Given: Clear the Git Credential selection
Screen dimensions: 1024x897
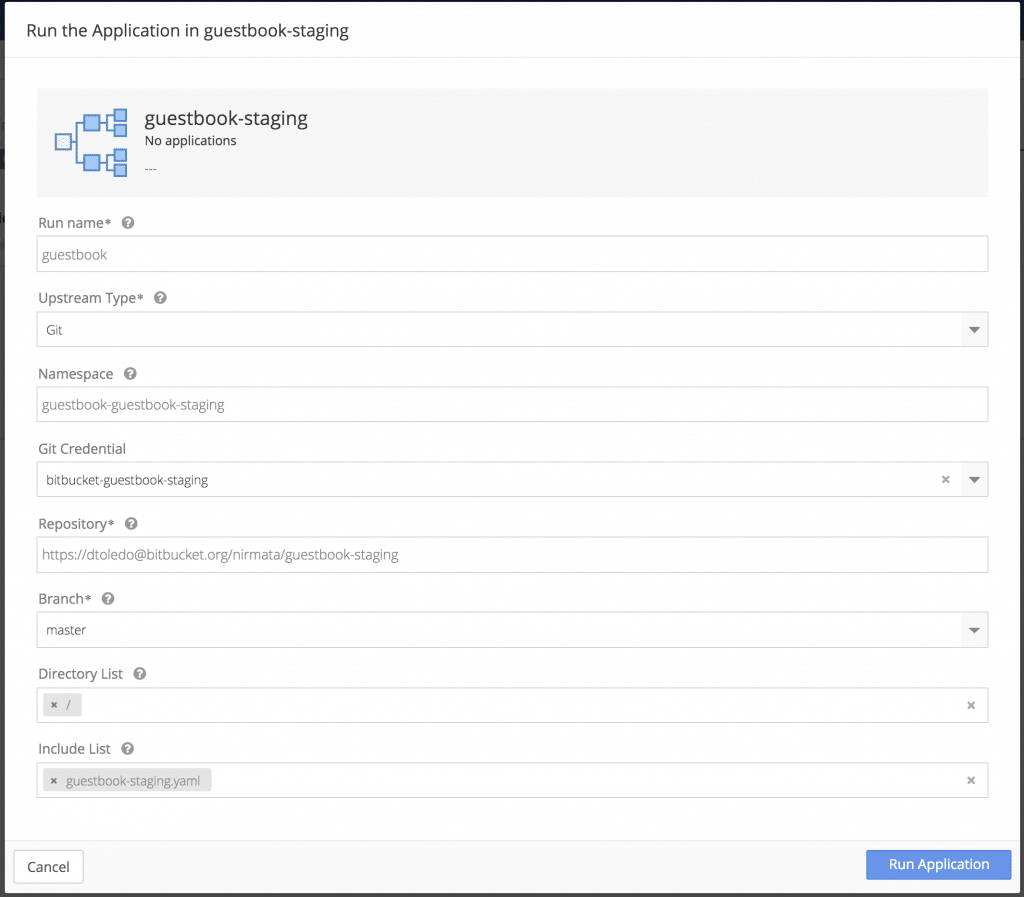Looking at the screenshot, I should 945,480.
